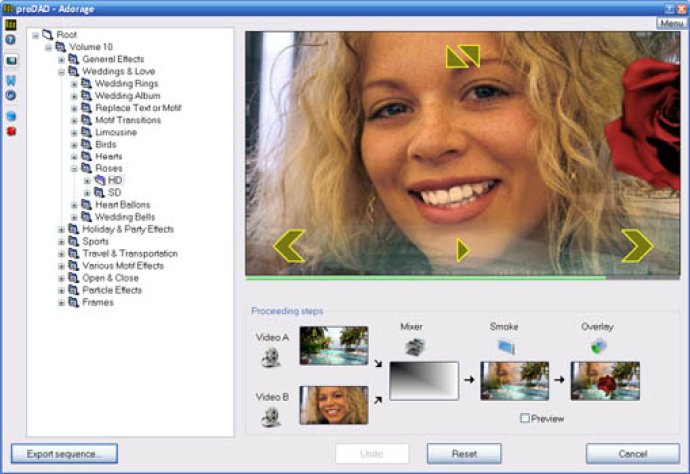Click the blue globe icon in sidebar
This screenshot has width=690, height=474.
pos(11,116)
